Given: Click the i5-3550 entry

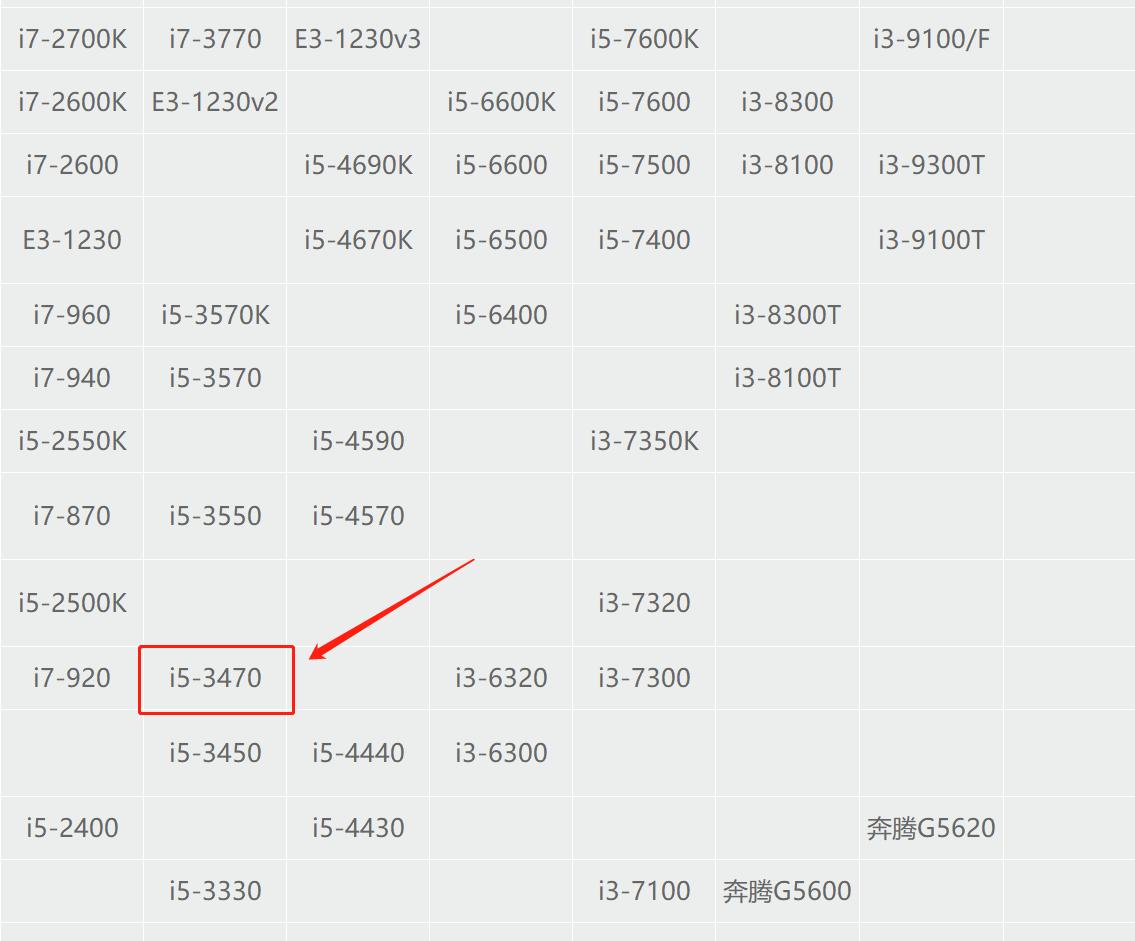Looking at the screenshot, I should tap(215, 517).
